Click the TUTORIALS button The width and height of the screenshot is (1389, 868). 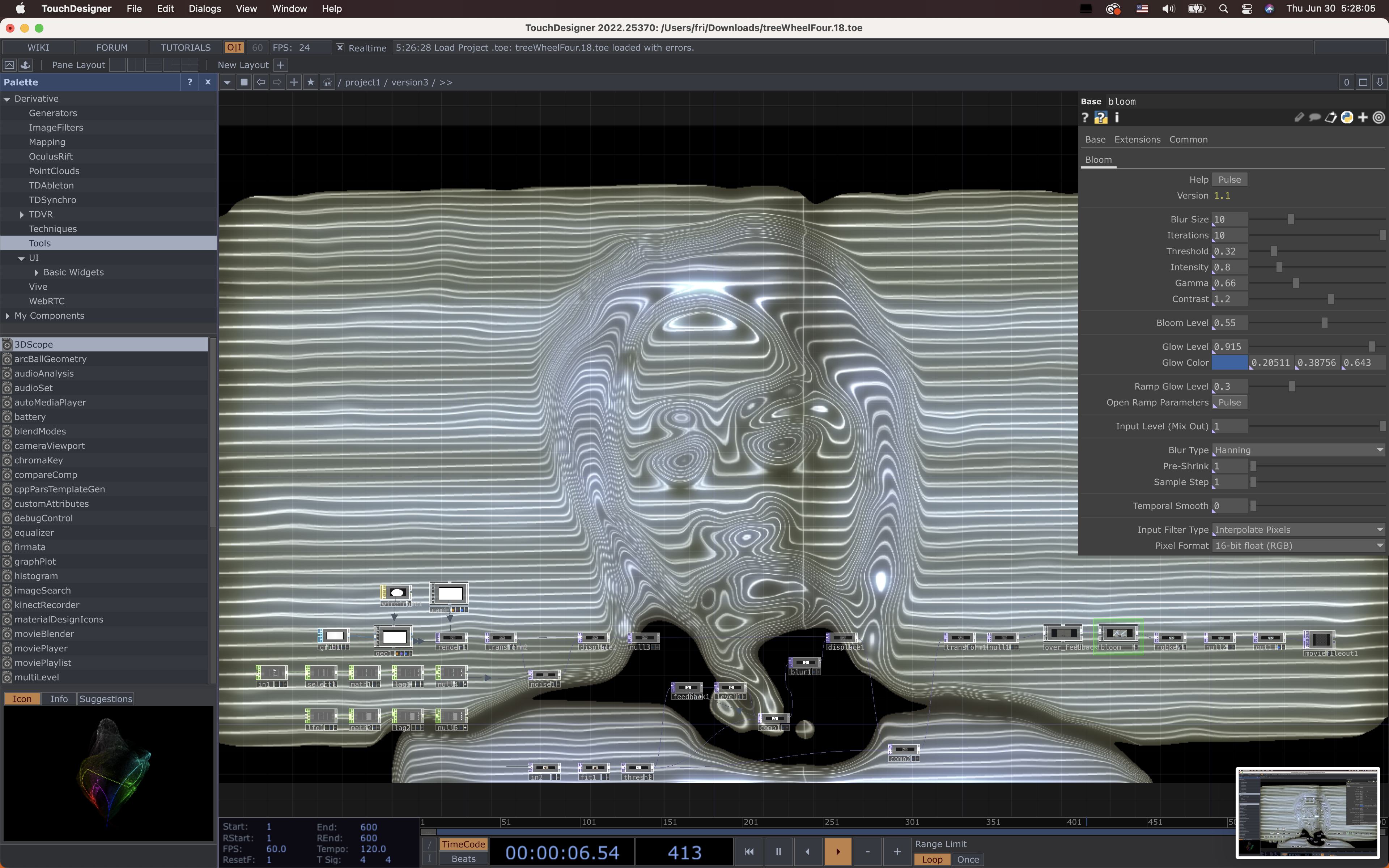[186, 48]
